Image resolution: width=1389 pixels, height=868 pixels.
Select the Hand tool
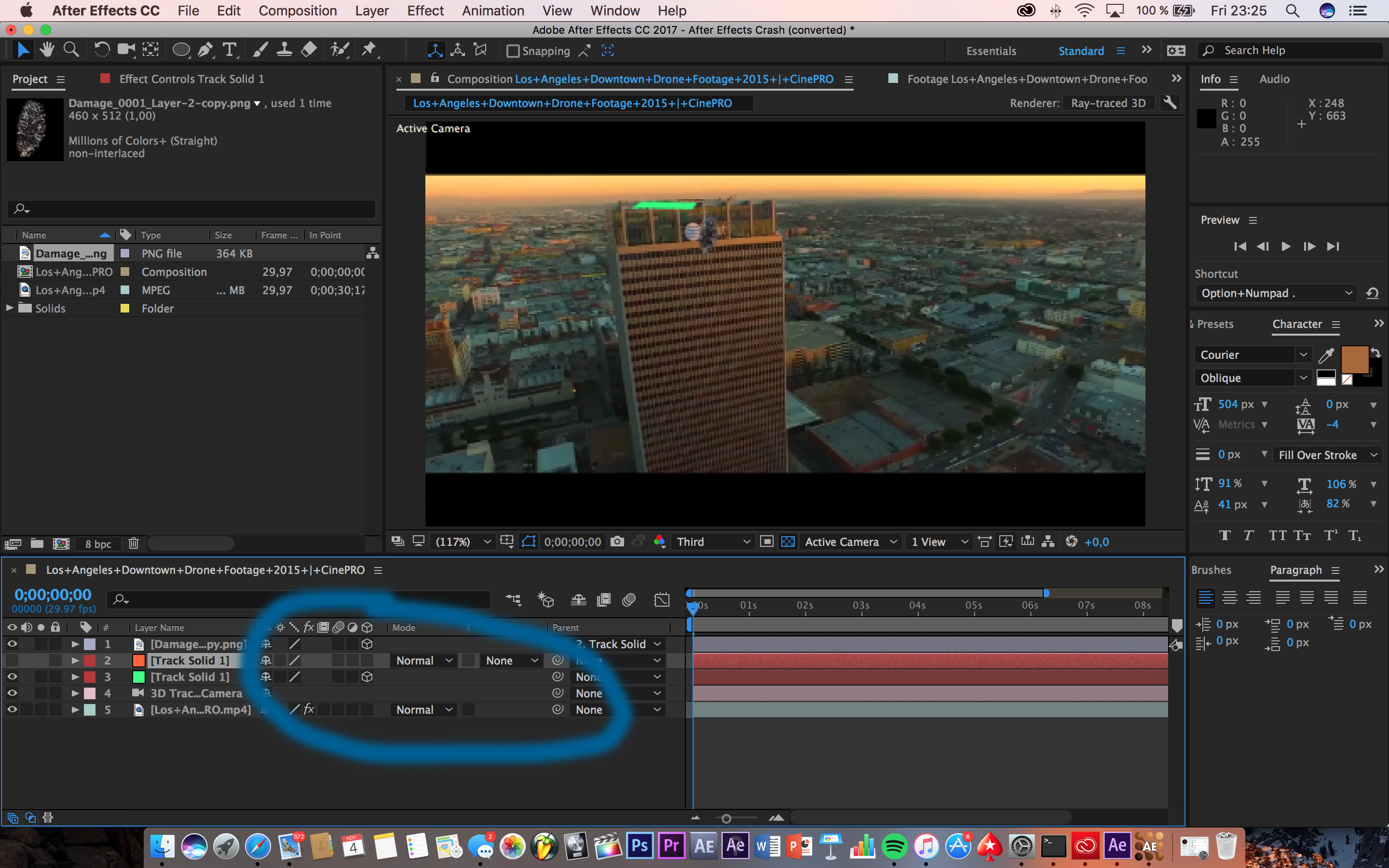coord(47,51)
